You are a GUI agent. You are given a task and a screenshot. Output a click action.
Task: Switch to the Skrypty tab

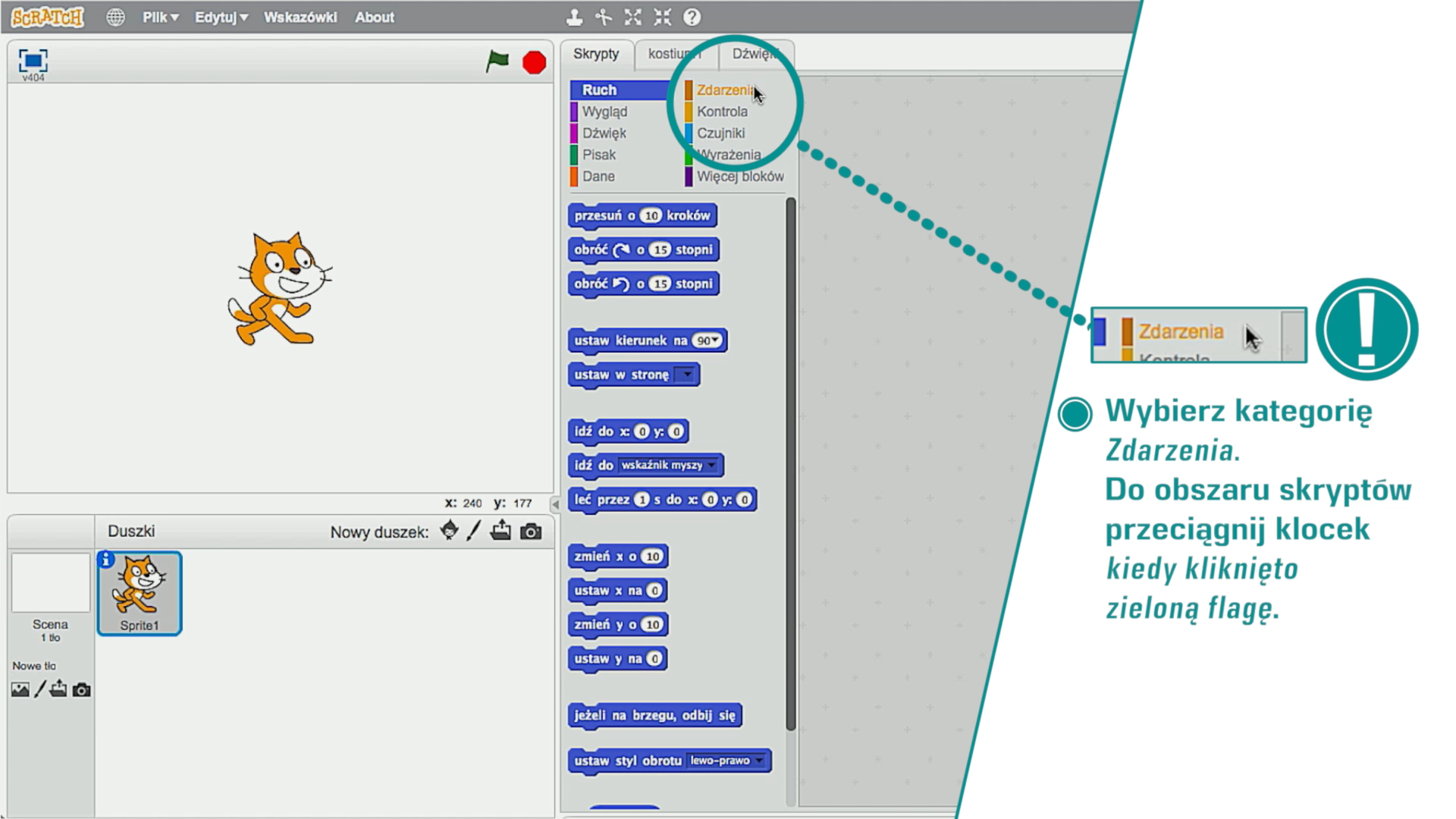[x=596, y=54]
